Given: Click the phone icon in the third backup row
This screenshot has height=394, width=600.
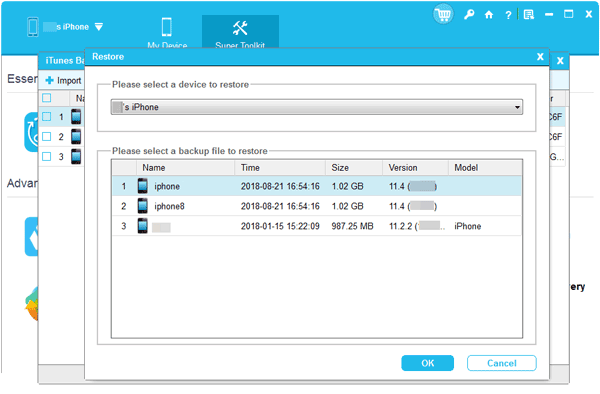Looking at the screenshot, I should [143, 226].
